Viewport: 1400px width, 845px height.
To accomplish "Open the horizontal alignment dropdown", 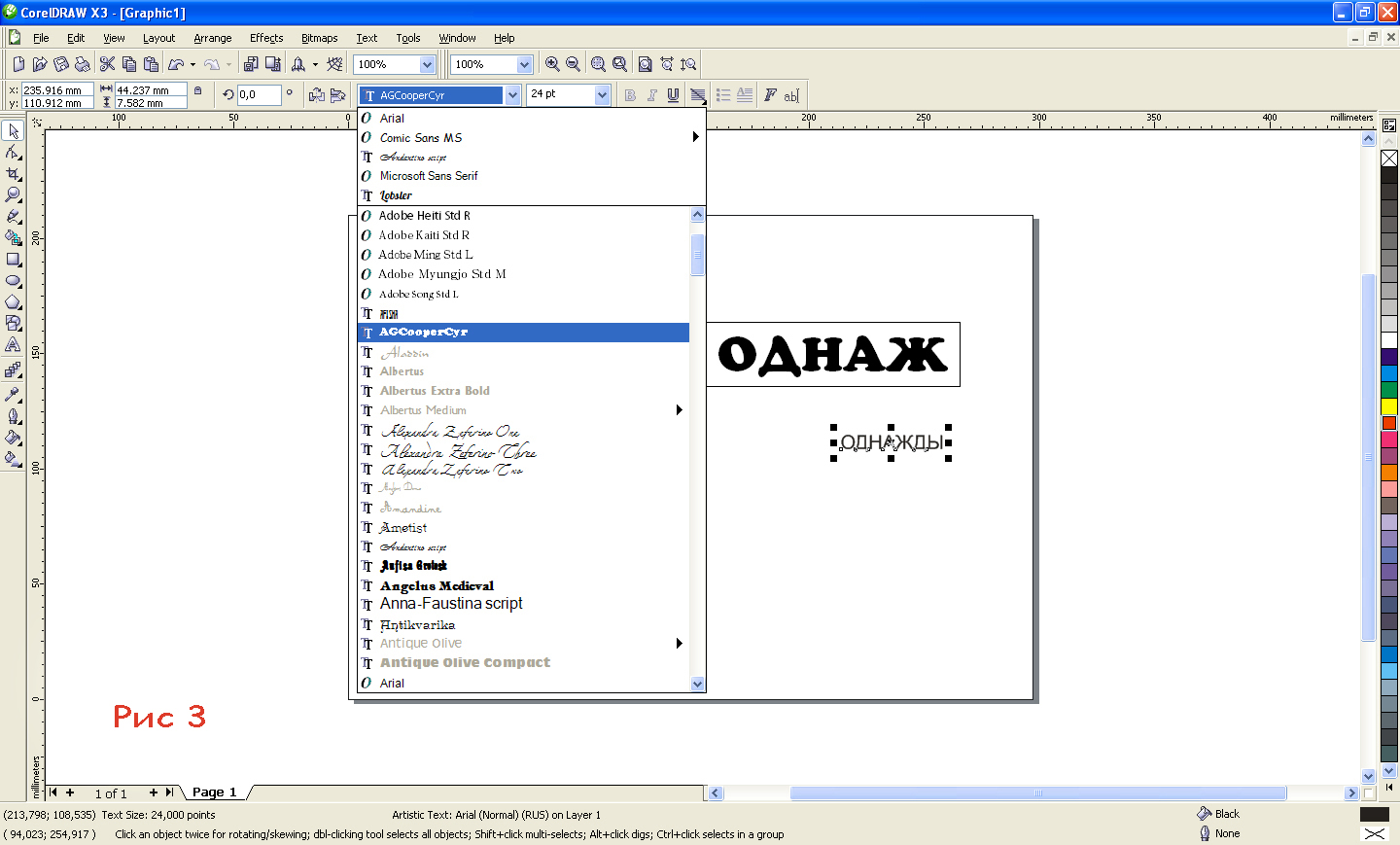I will pyautogui.click(x=698, y=95).
